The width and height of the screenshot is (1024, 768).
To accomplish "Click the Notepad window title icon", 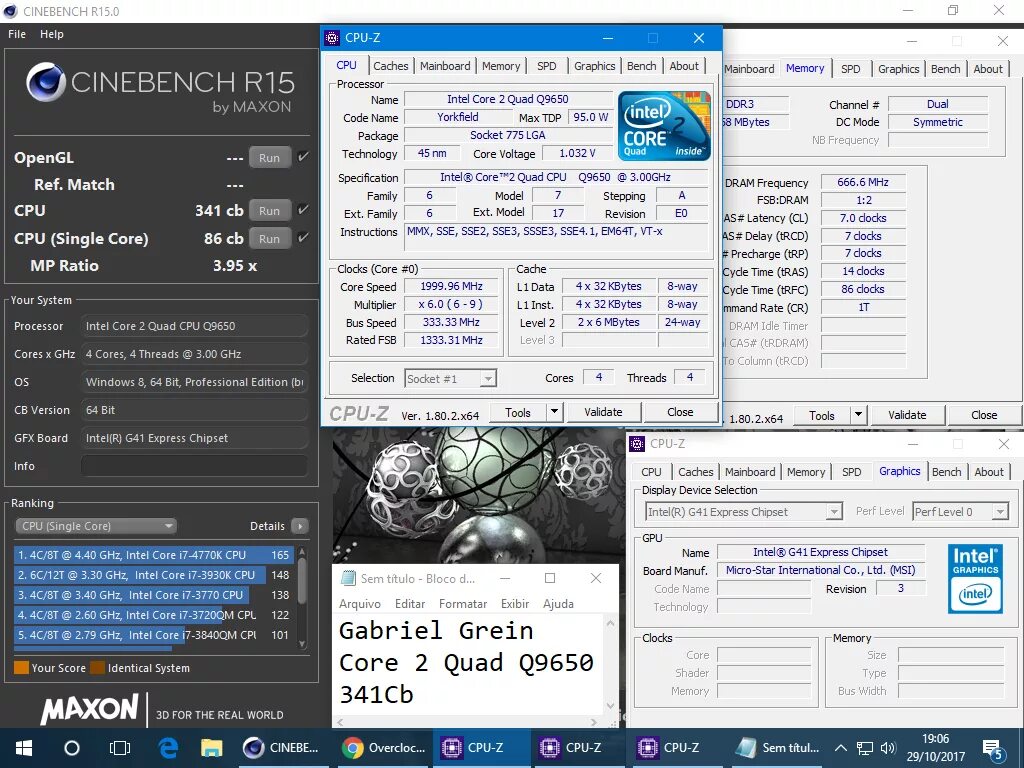I will click(x=349, y=579).
